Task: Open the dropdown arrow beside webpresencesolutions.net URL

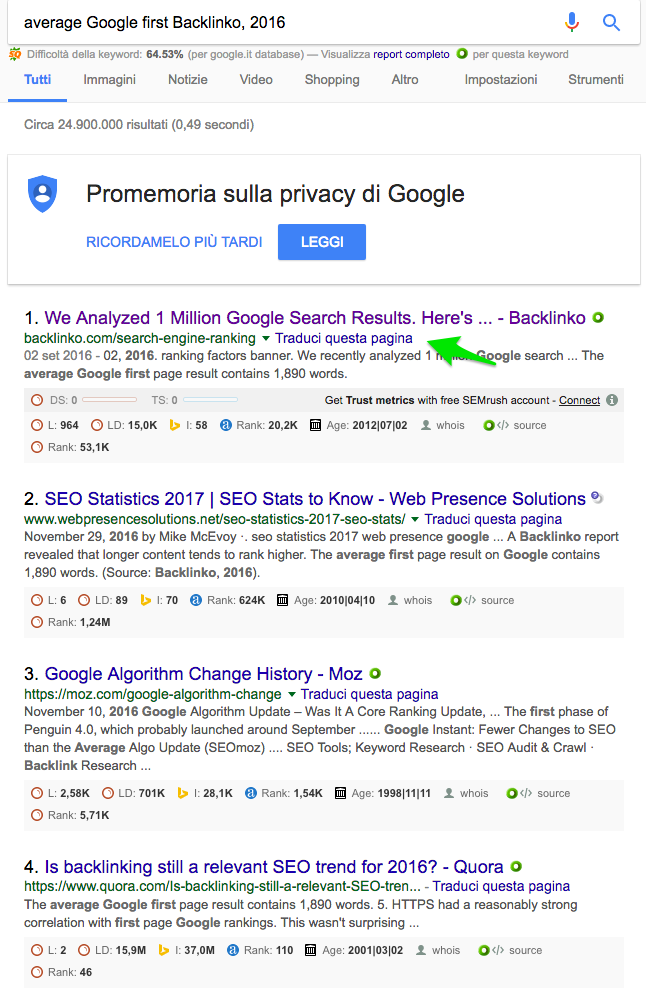Action: coord(415,520)
